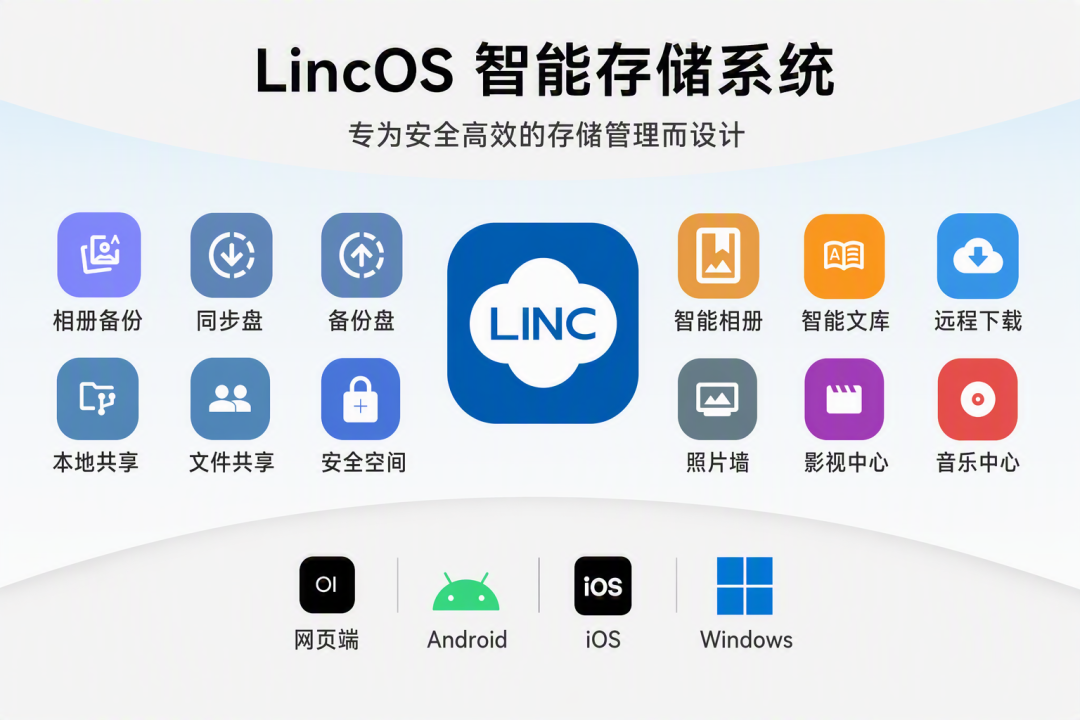Launch the 音乐中心 music center icon
This screenshot has height=720, width=1080.
(x=977, y=398)
